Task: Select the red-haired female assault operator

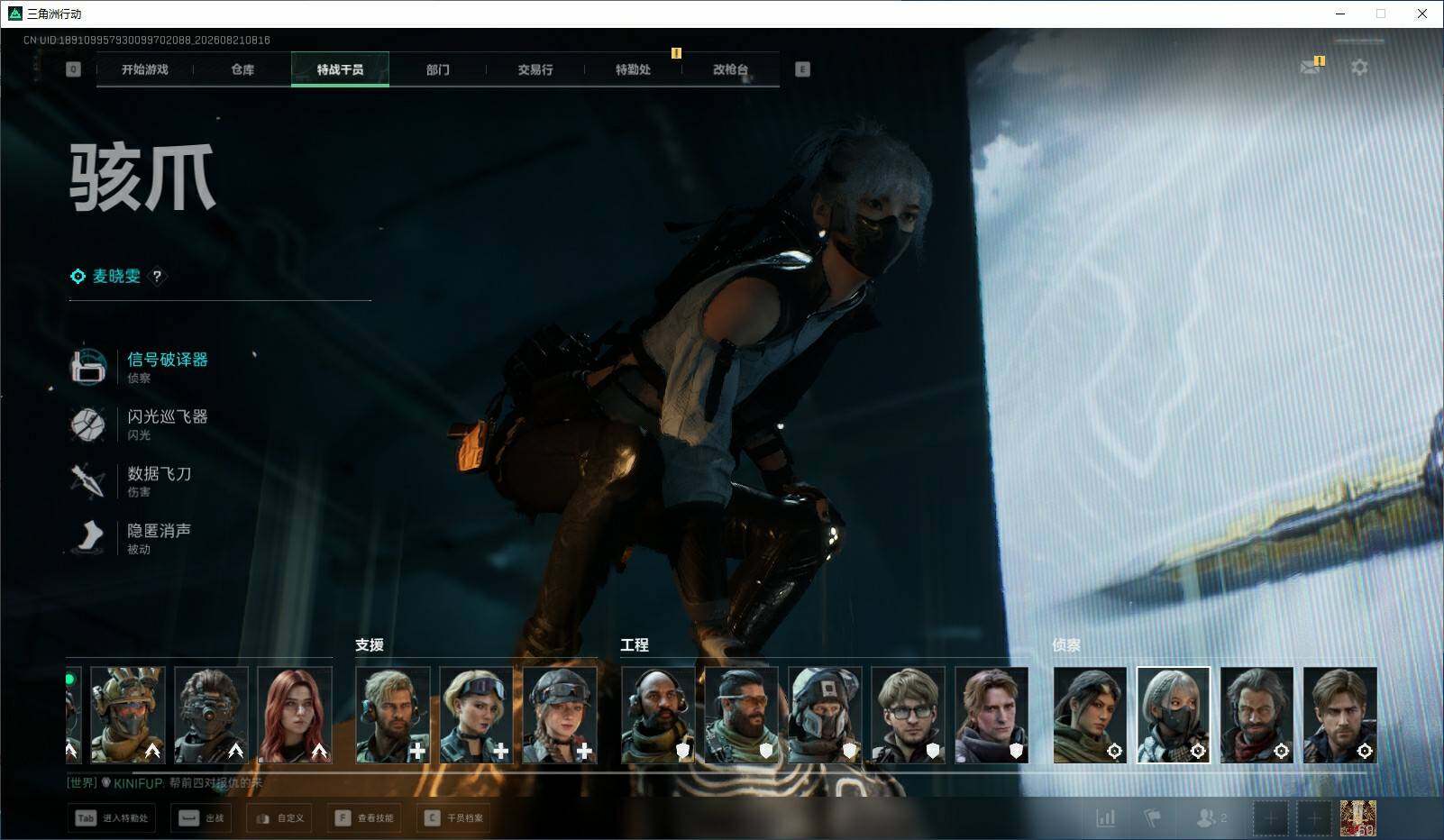Action: pos(295,715)
